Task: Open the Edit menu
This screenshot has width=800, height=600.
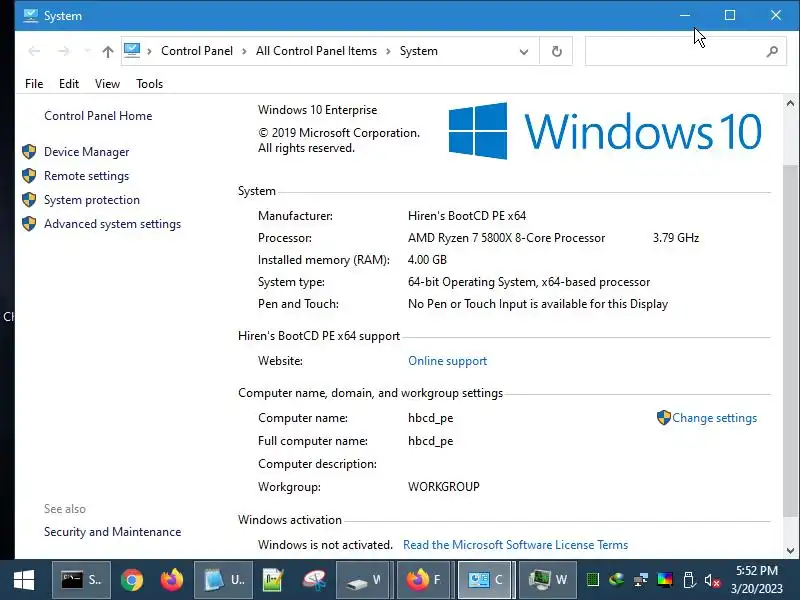Action: 69,84
